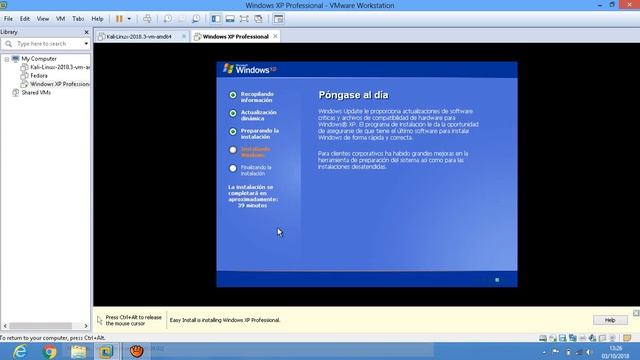640x360 pixels.
Task: Click the Easy Install Help button
Action: point(610,320)
